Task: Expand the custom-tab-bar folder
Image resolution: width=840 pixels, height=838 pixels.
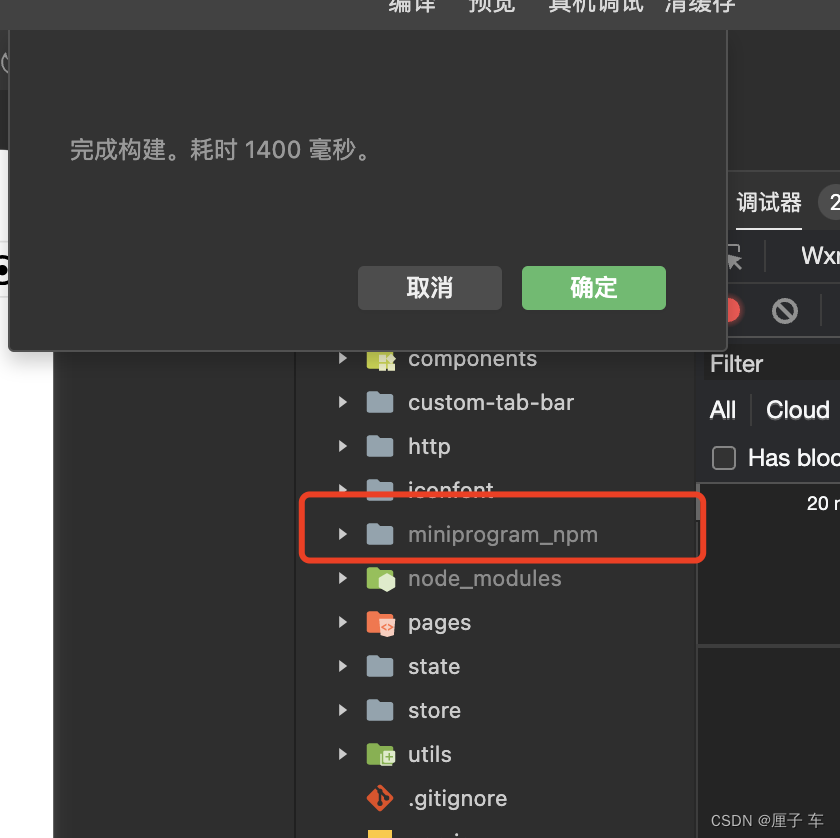Action: [x=342, y=402]
